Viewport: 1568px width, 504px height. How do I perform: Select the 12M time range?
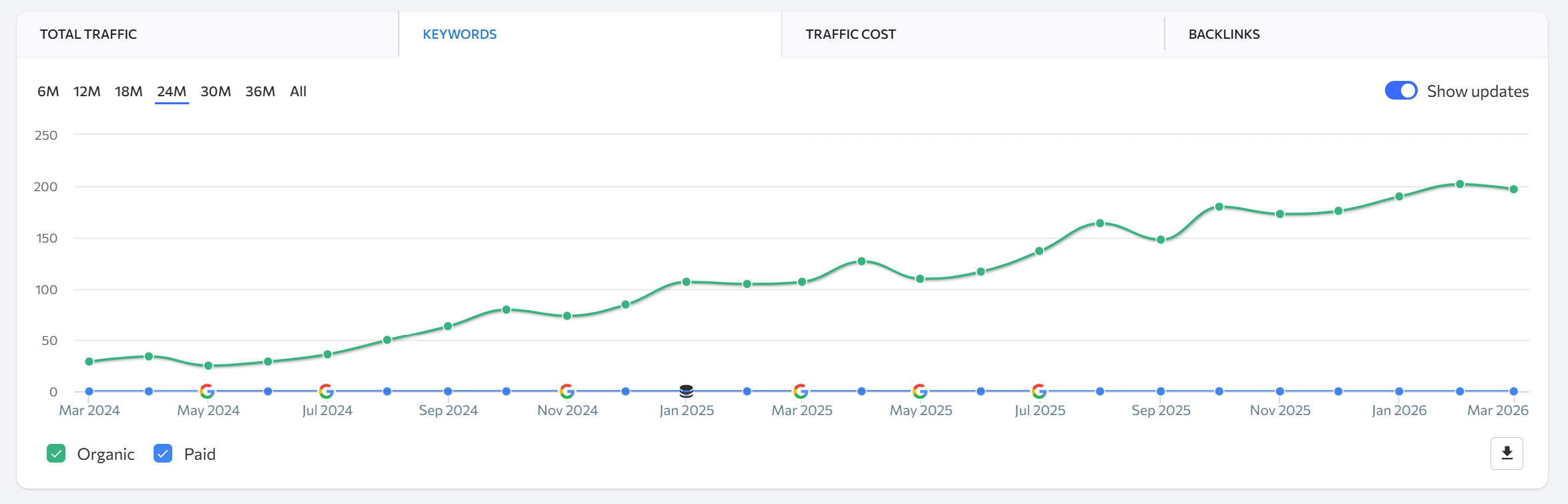tap(87, 92)
